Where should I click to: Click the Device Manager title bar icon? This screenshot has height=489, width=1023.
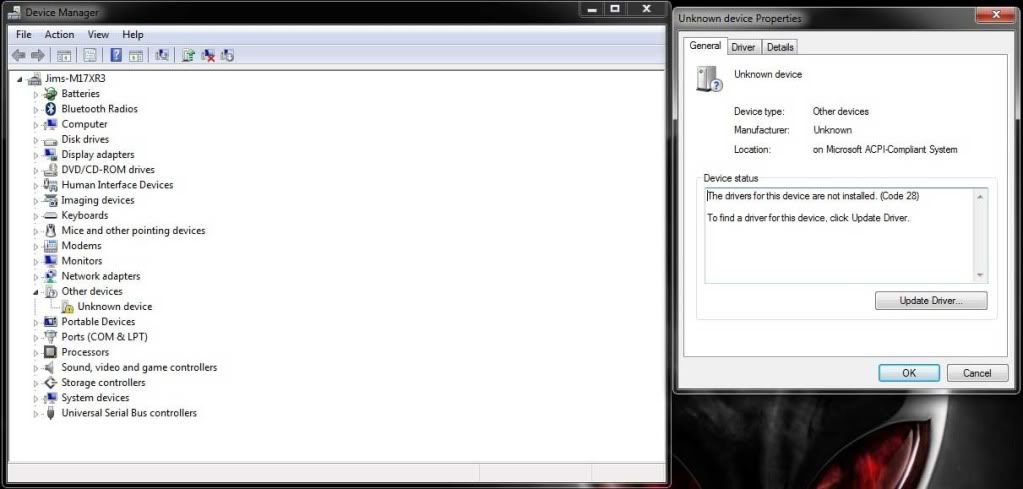13,12
